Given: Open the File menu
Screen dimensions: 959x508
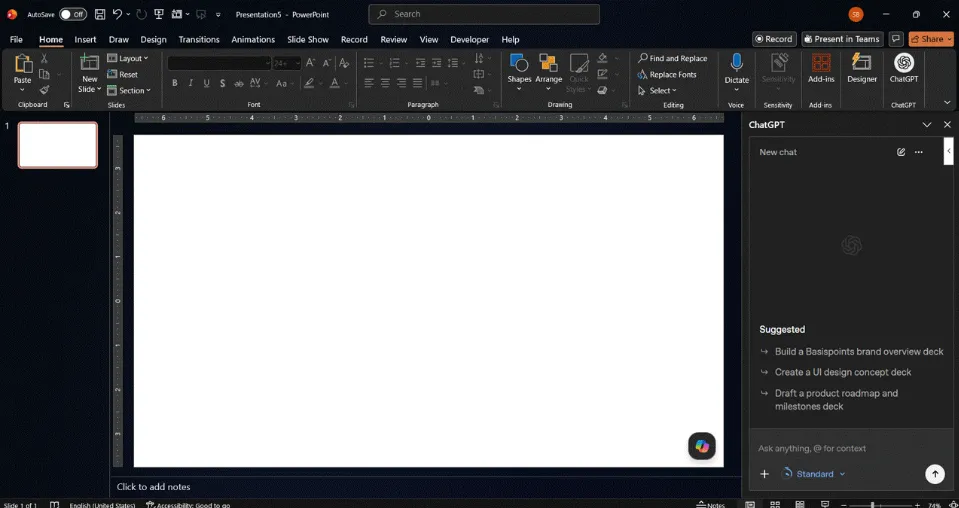Looking at the screenshot, I should coord(16,39).
